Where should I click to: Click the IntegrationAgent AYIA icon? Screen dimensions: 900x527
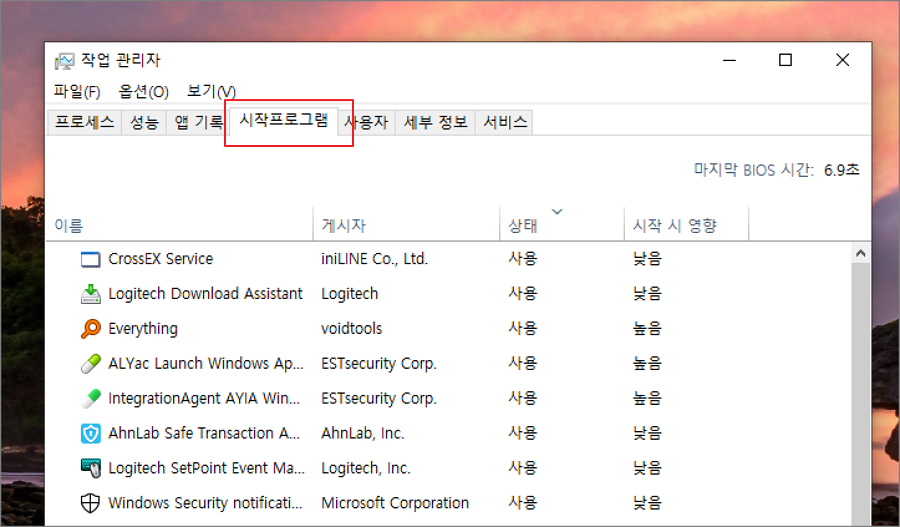pyautogui.click(x=90, y=398)
